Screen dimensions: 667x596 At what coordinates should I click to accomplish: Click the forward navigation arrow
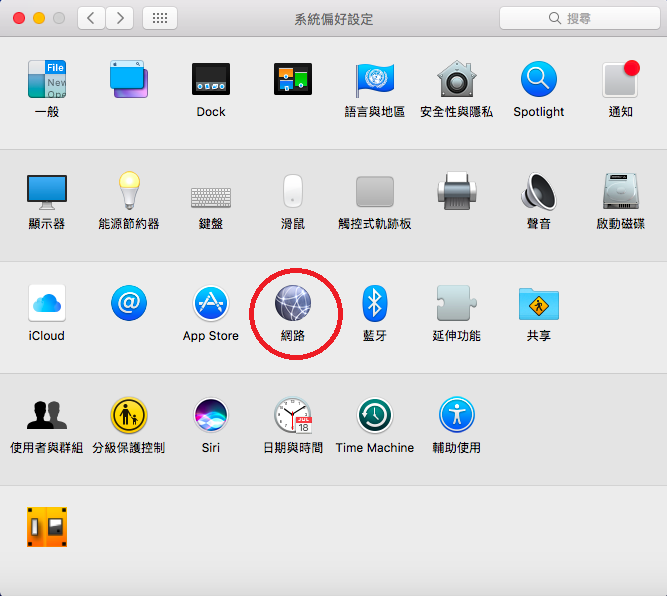pyautogui.click(x=120, y=18)
